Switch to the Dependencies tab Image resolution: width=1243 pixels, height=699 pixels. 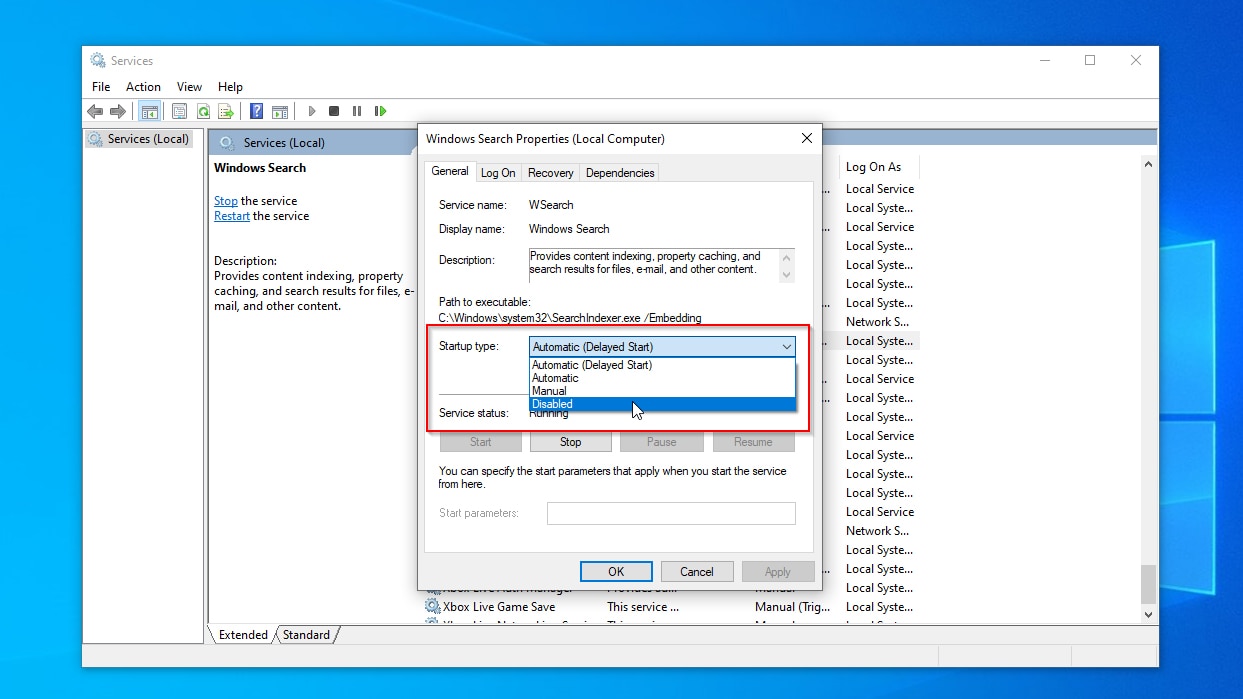(x=620, y=173)
